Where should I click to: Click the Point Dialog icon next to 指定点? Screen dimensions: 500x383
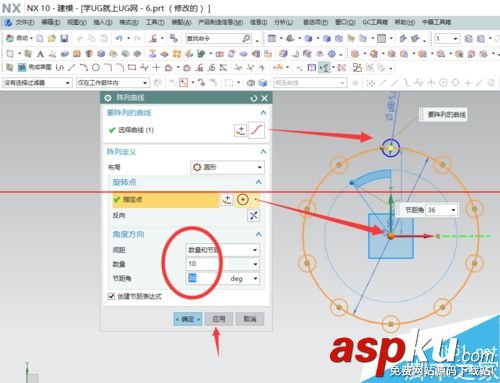click(227, 200)
